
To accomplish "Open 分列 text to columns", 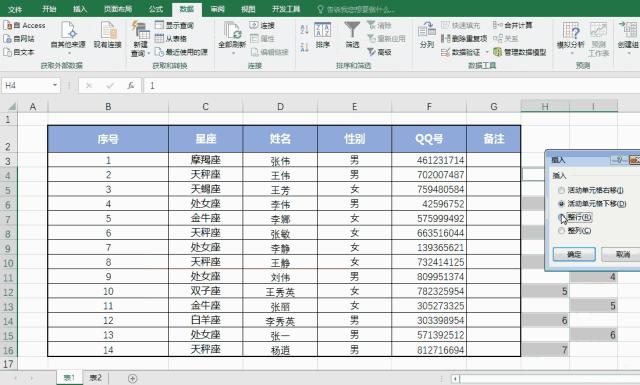I will coord(427,35).
